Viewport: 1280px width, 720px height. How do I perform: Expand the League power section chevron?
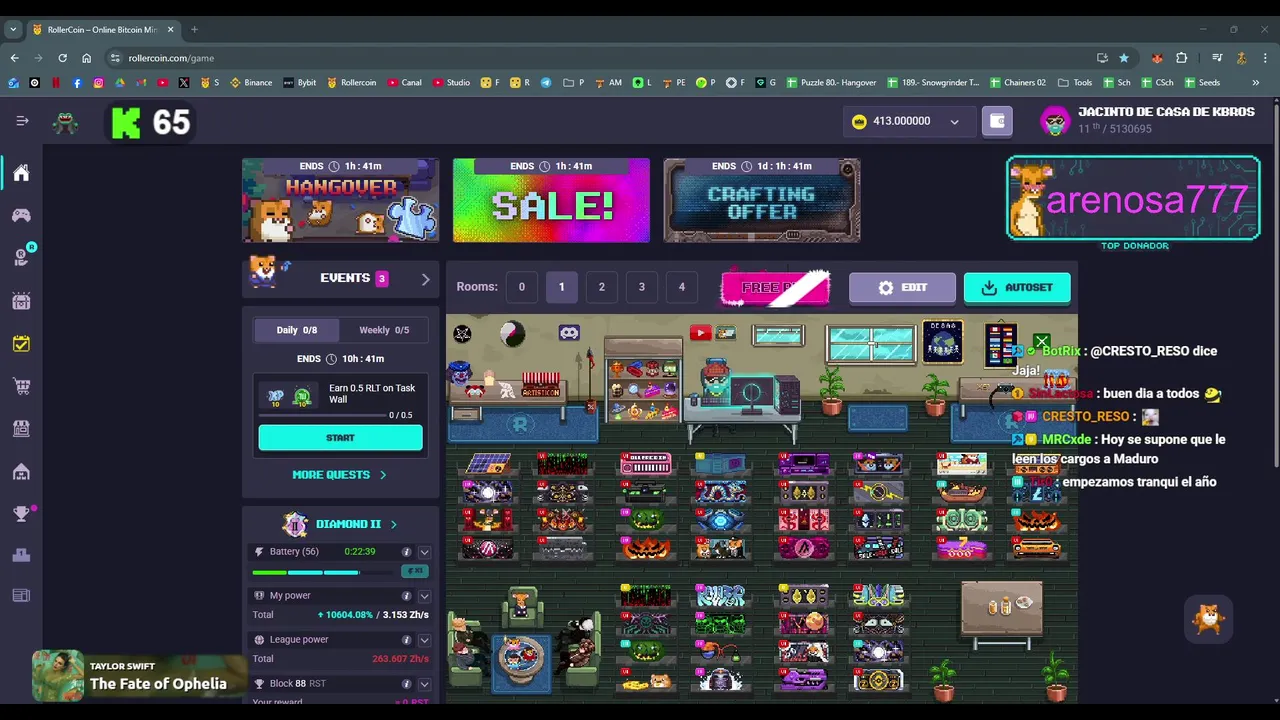pyautogui.click(x=424, y=640)
